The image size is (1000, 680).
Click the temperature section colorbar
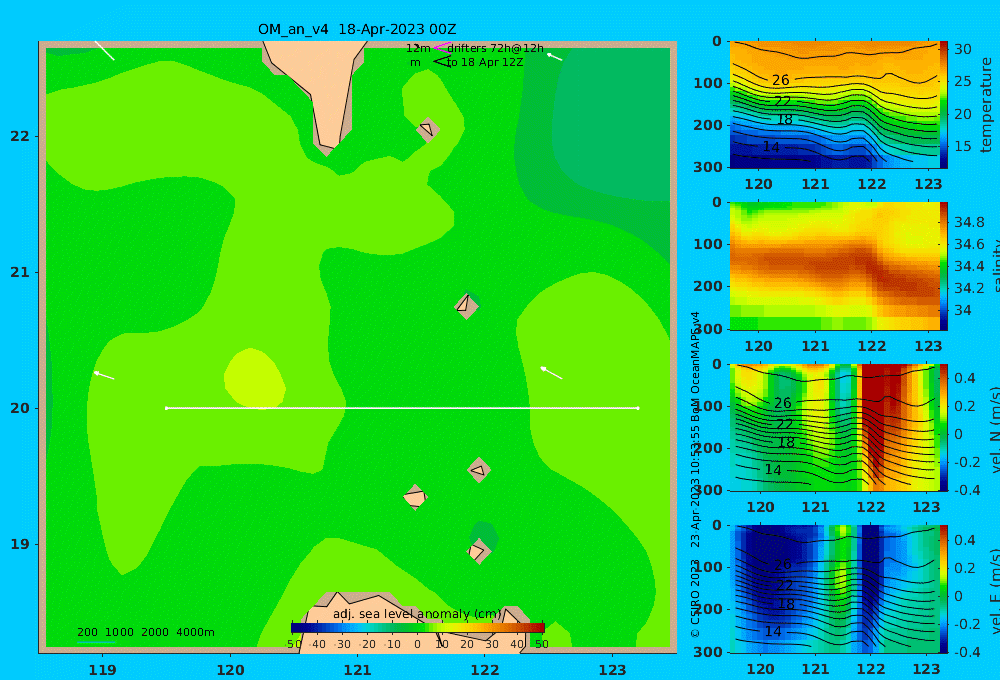pos(943,105)
